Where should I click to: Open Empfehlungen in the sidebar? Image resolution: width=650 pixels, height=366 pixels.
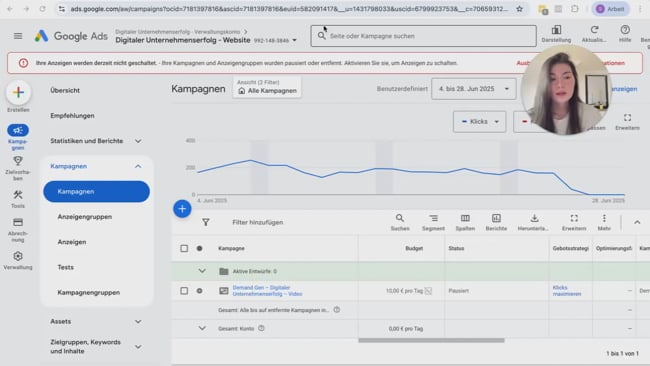(x=73, y=116)
